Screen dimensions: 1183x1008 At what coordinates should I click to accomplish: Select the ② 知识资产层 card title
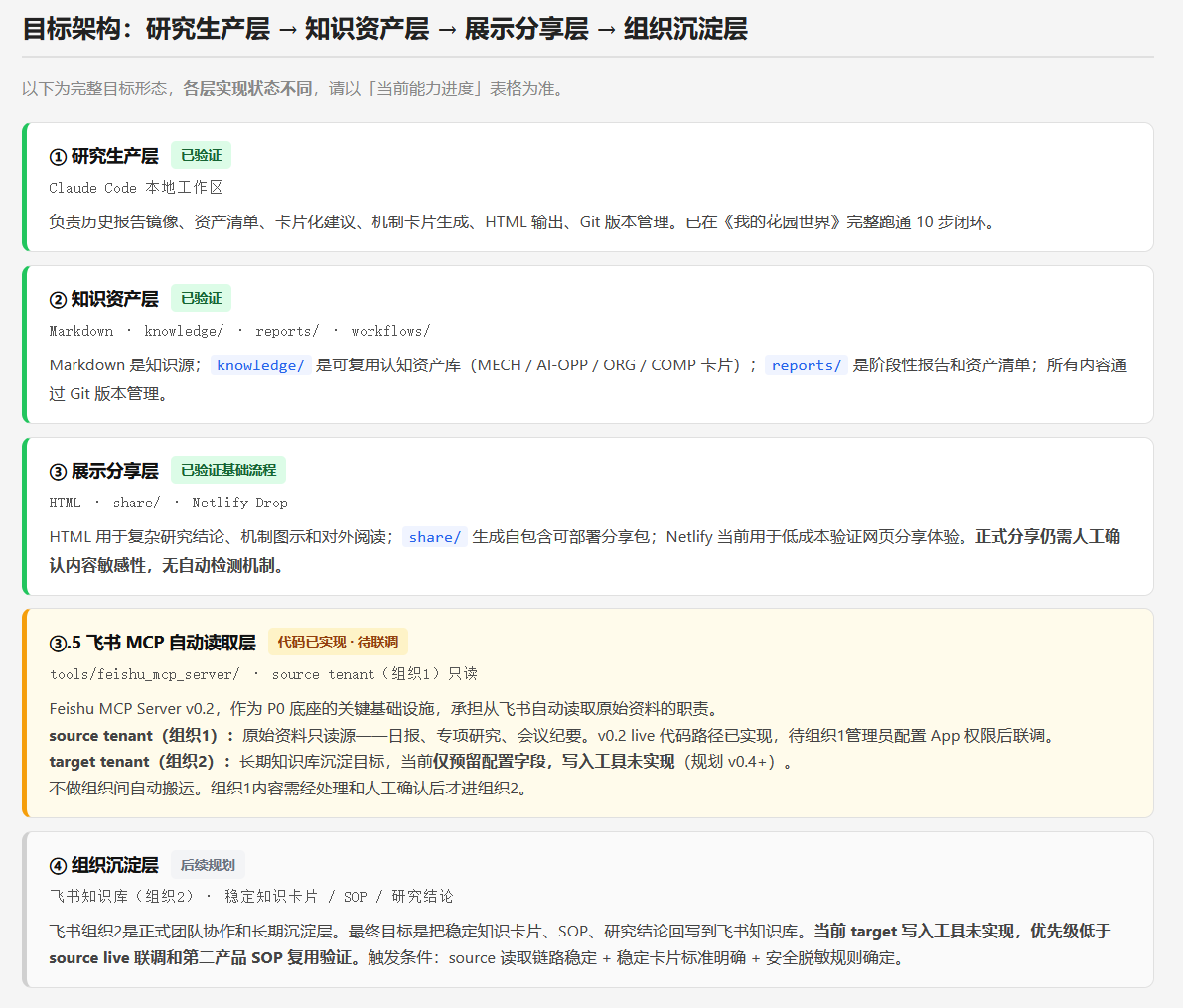point(104,300)
